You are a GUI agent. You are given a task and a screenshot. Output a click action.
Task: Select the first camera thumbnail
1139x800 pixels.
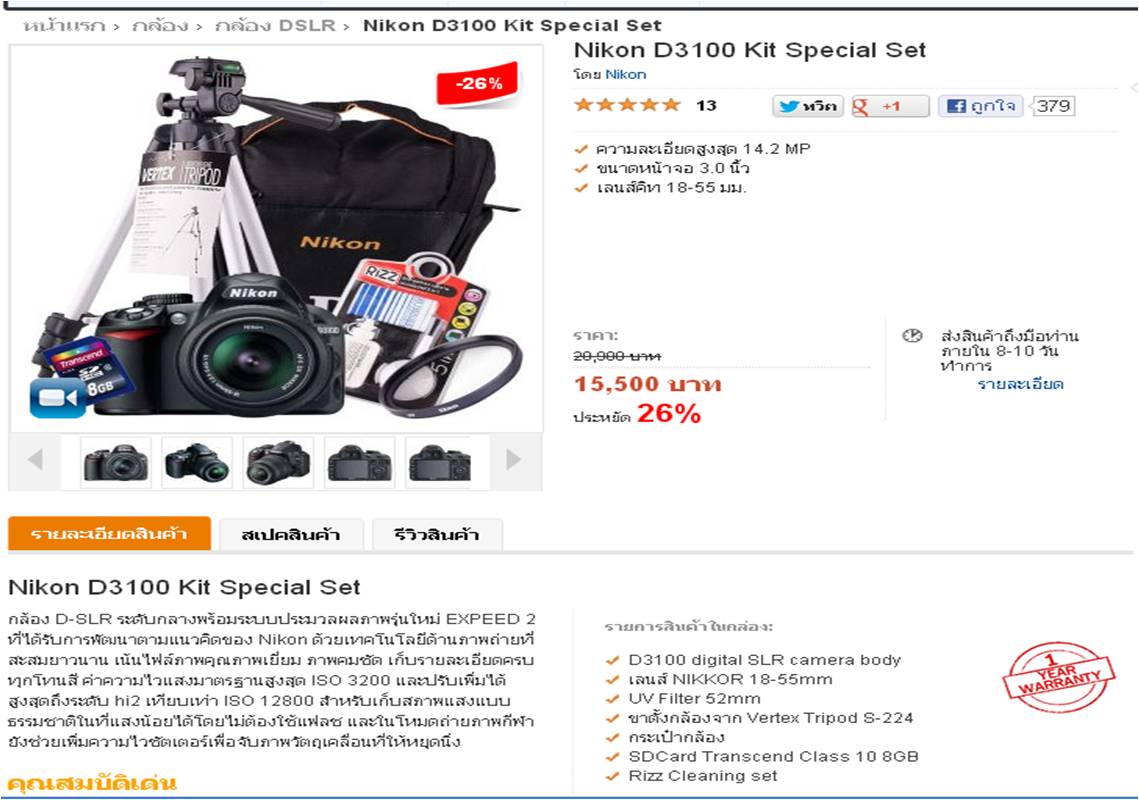point(116,463)
